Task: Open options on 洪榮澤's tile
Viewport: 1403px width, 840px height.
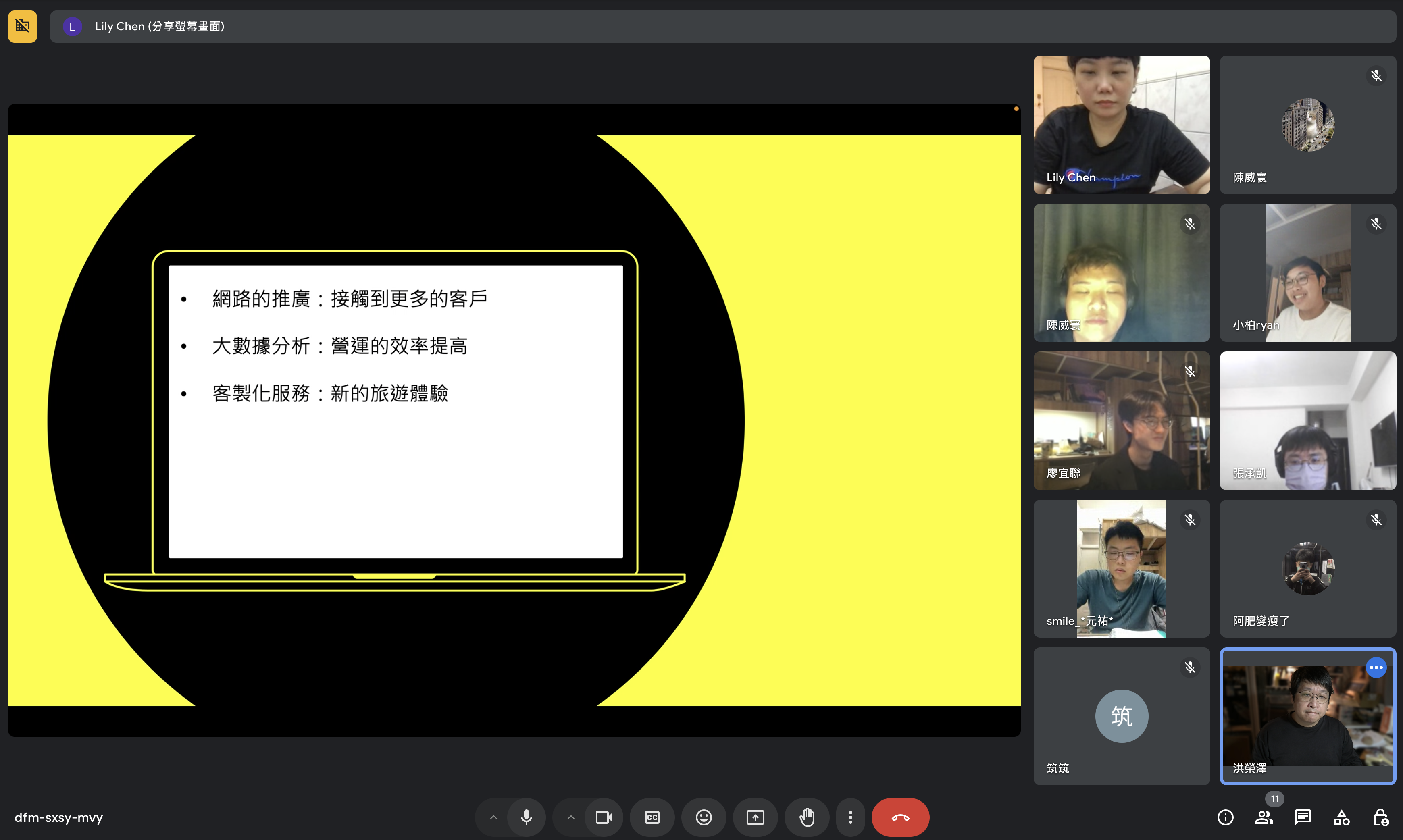Action: click(1376, 667)
